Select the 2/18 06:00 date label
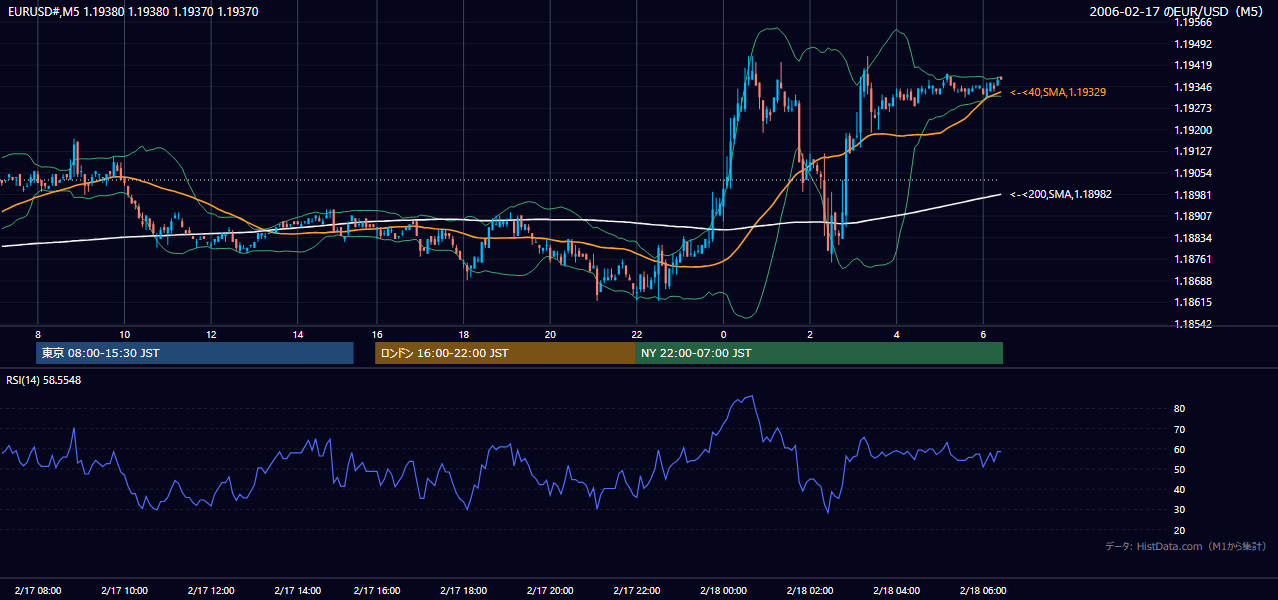This screenshot has width=1278, height=600. [983, 591]
